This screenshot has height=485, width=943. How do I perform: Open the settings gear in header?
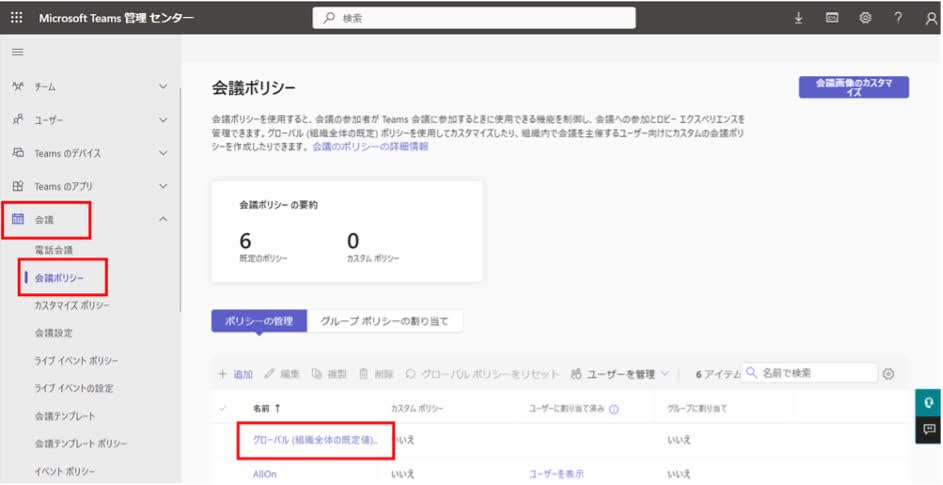pyautogui.click(x=865, y=18)
